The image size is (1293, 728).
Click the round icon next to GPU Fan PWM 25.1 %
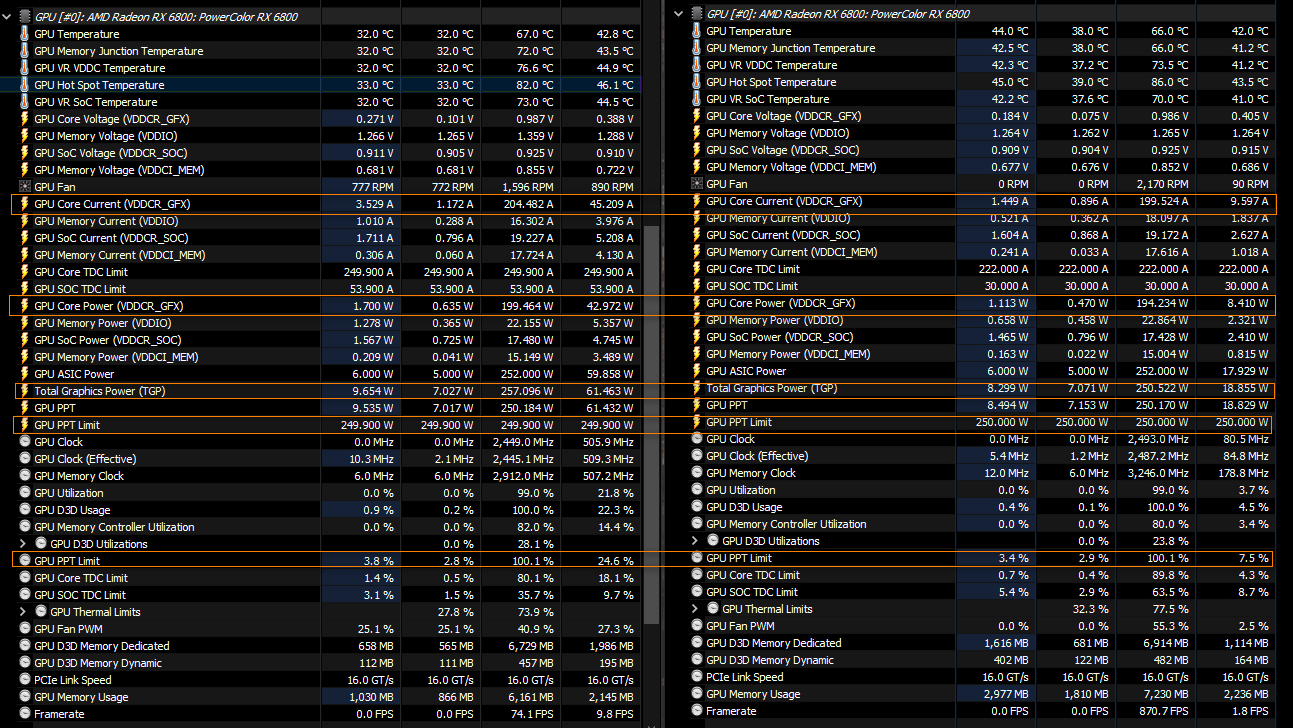coord(24,629)
